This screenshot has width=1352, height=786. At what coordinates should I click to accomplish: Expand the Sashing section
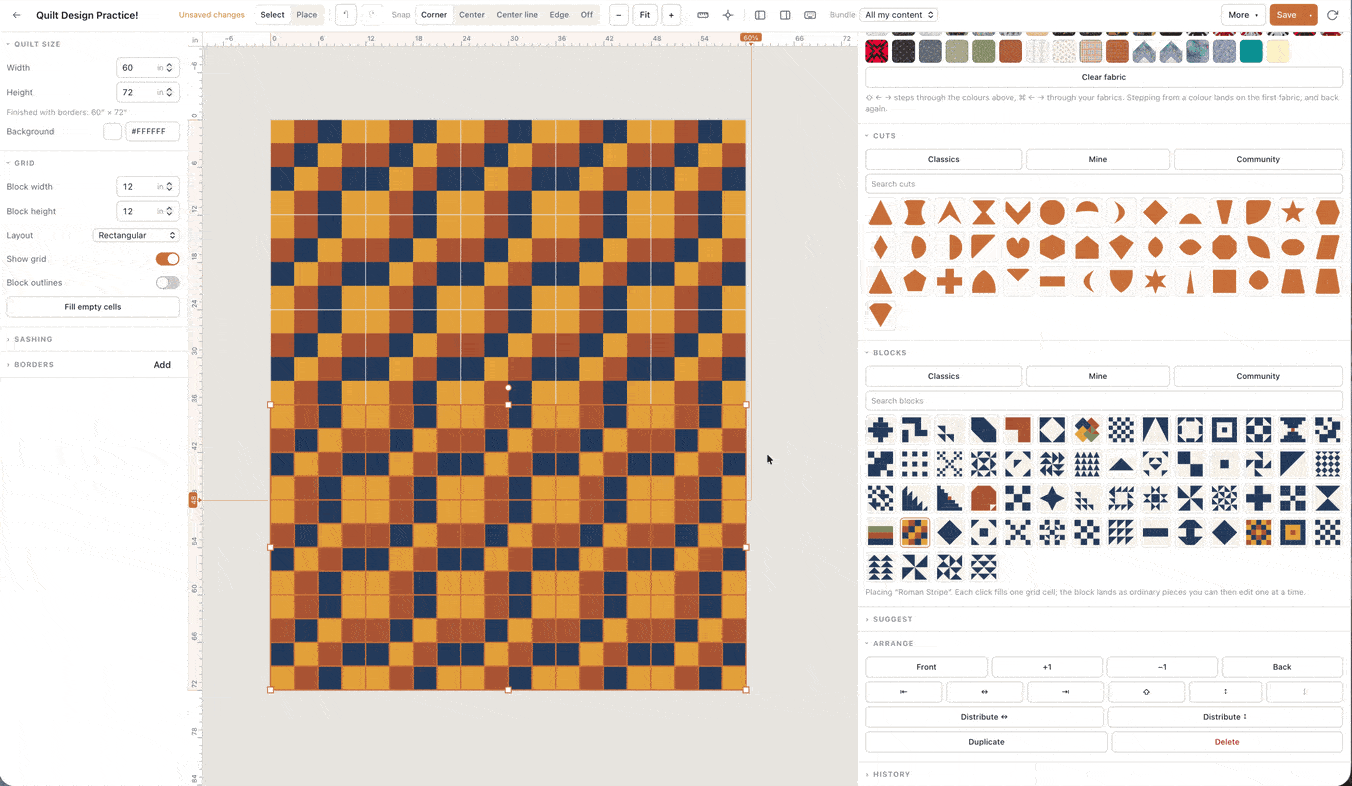33,339
